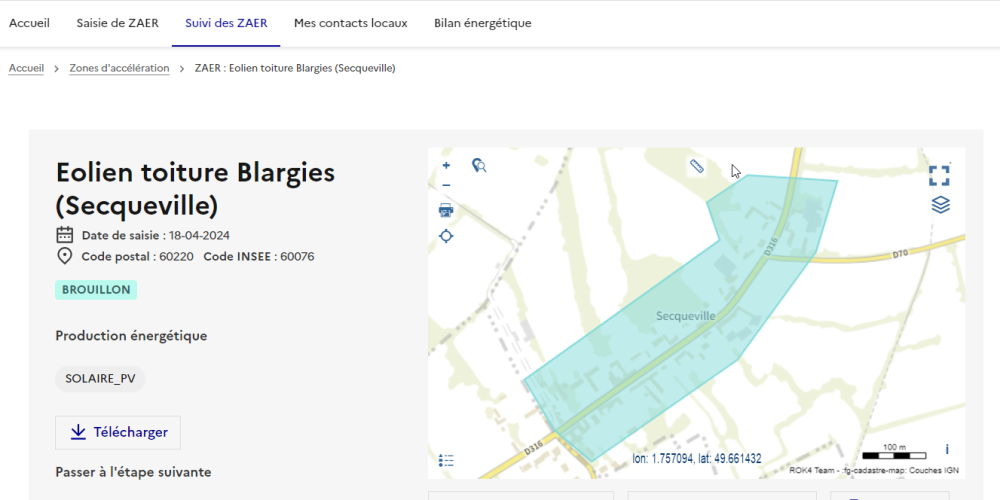Zoom in on the map
The width and height of the screenshot is (1000, 500).
pos(446,166)
